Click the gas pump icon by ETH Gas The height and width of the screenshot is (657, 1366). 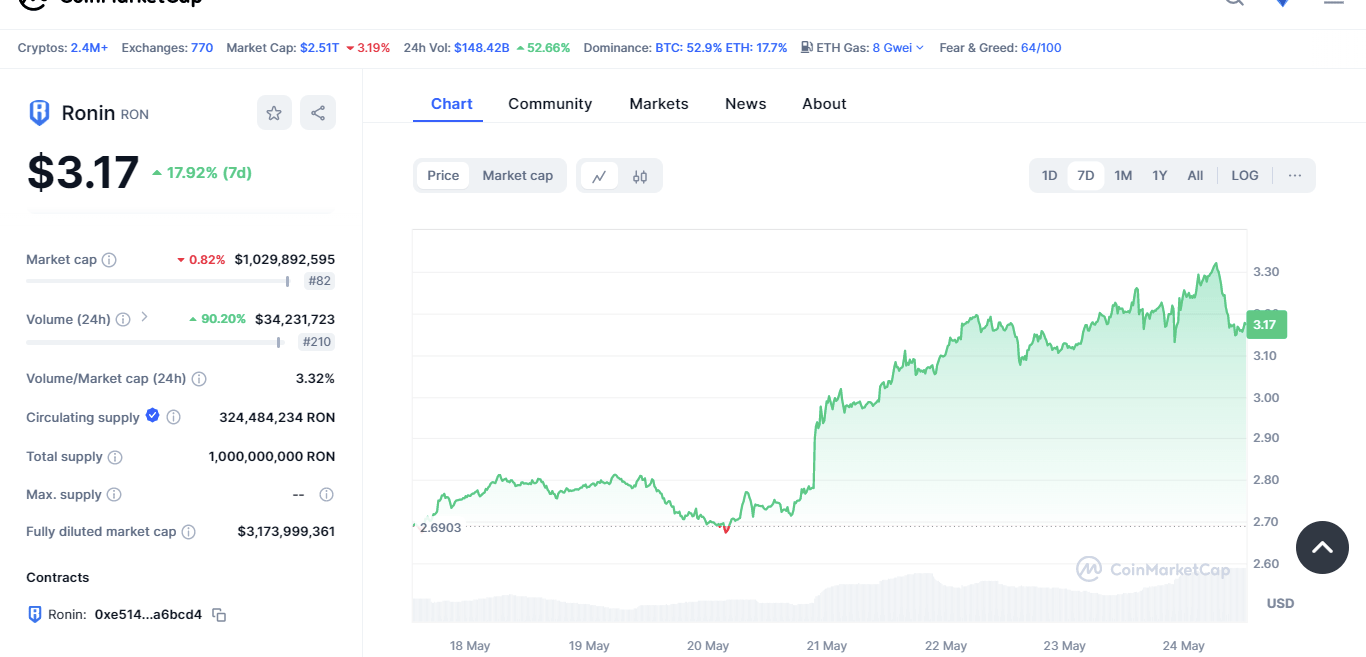click(x=807, y=47)
